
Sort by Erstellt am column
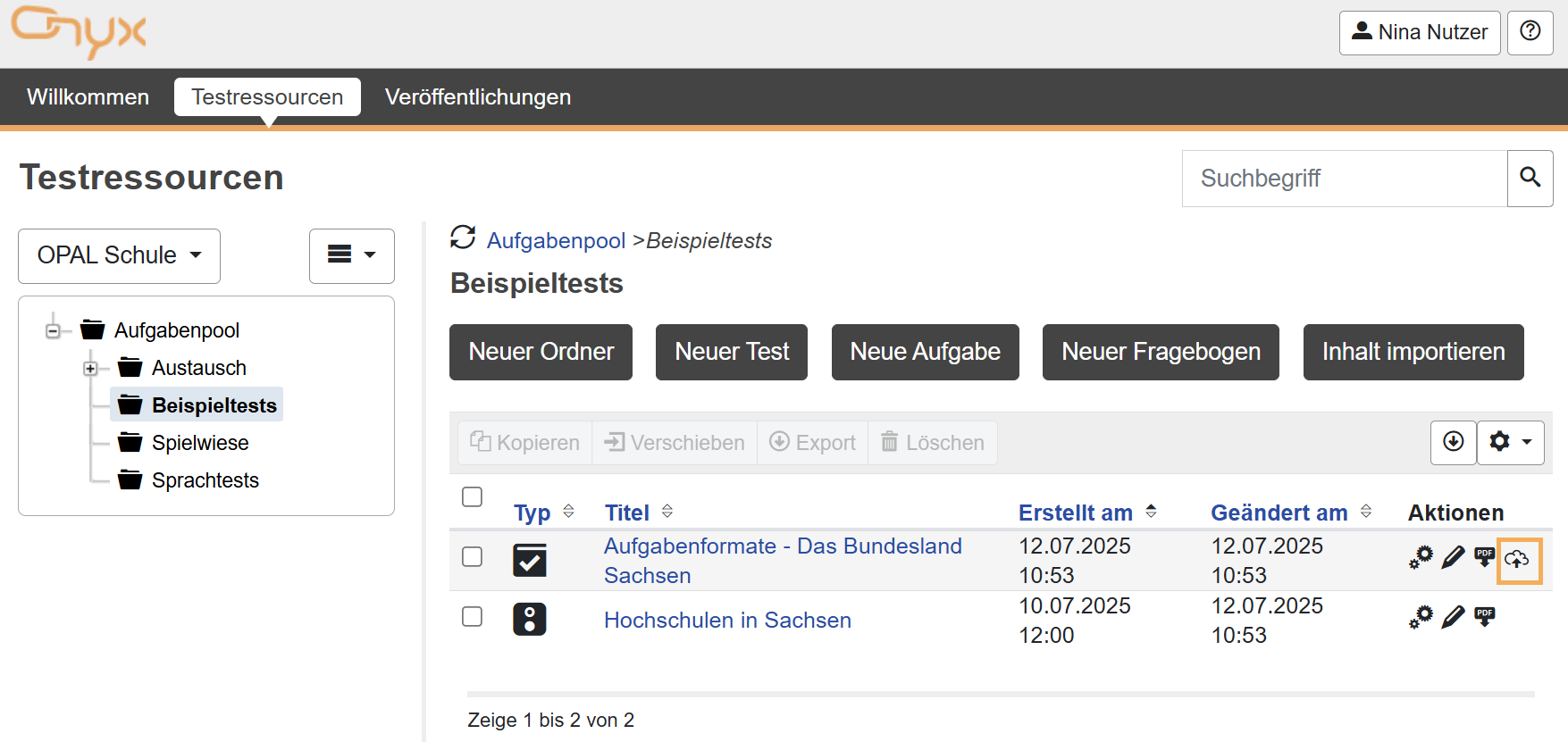click(x=1087, y=513)
